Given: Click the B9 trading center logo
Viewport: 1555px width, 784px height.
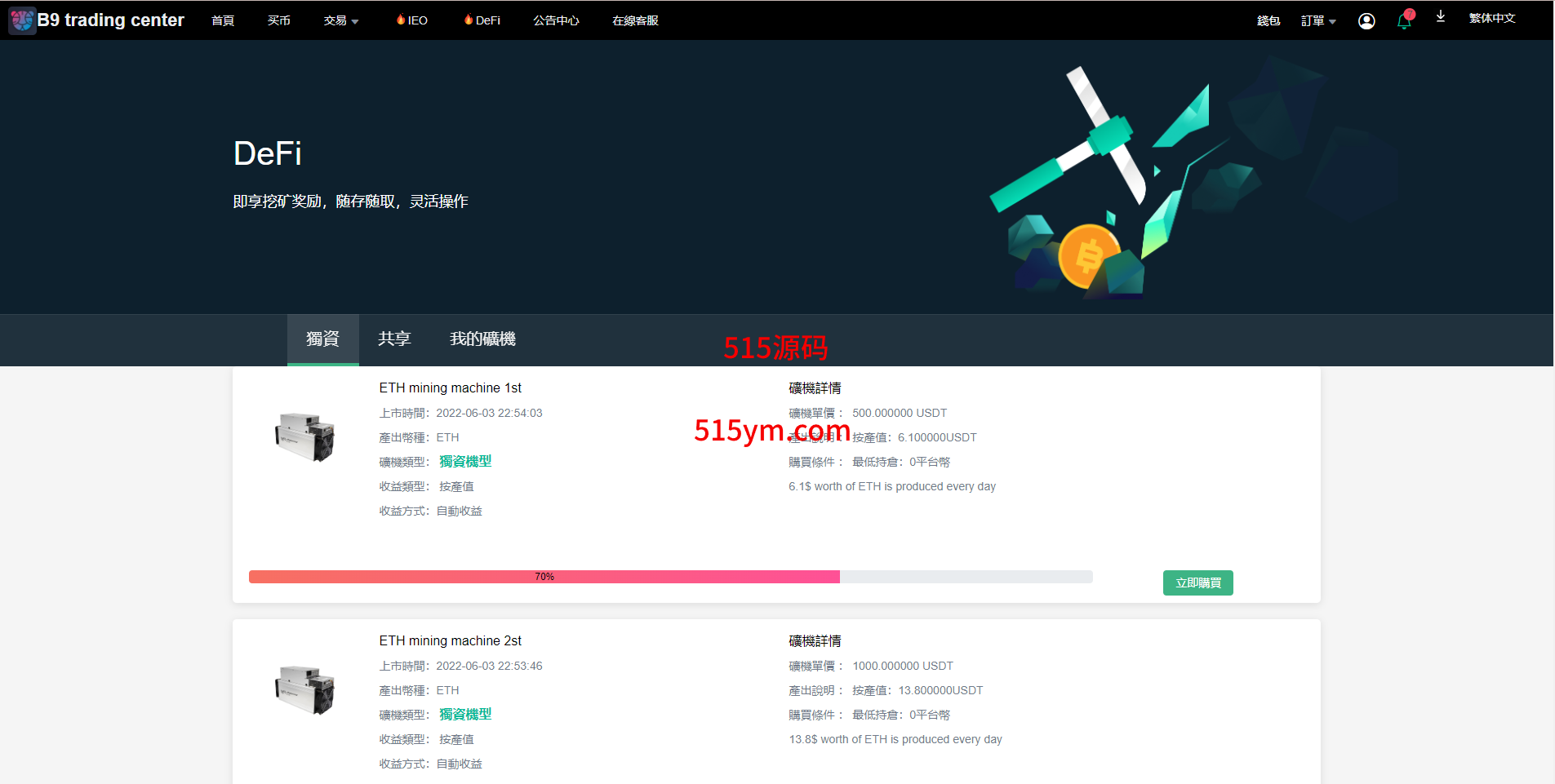Looking at the screenshot, I should pyautogui.click(x=96, y=20).
